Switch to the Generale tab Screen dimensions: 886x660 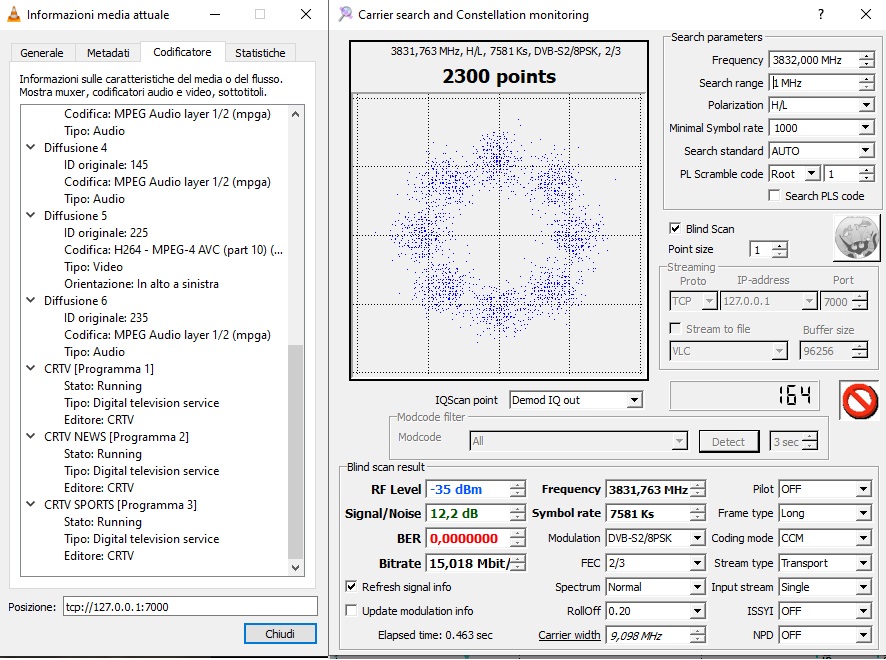pos(42,53)
